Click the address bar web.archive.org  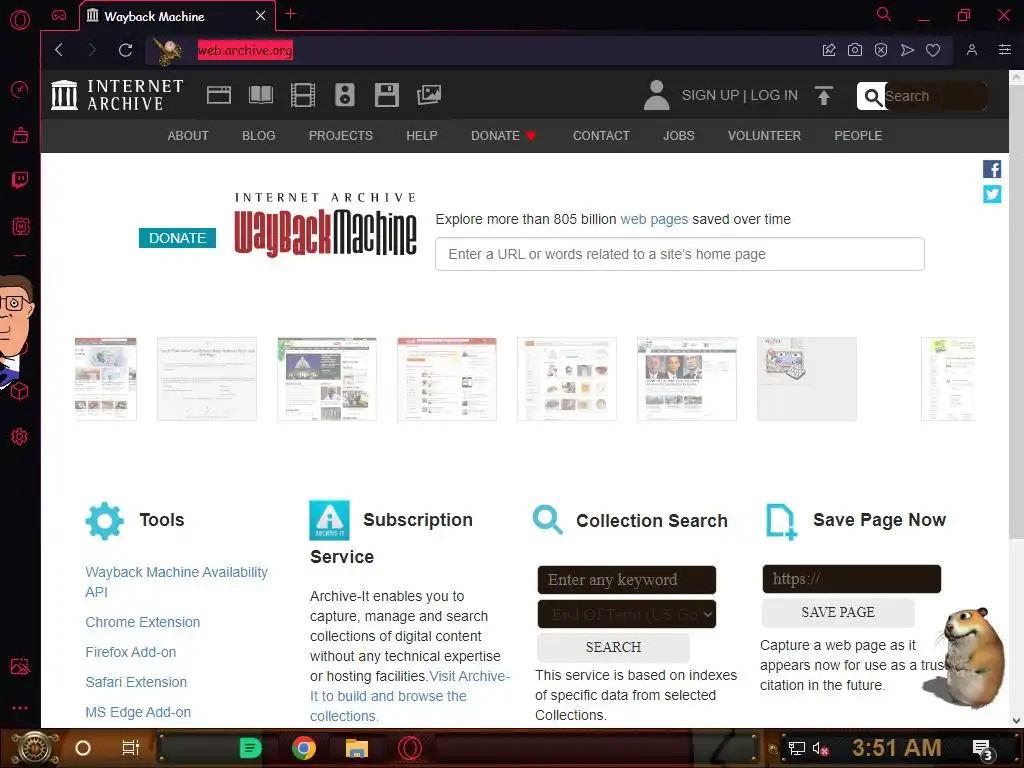pos(246,50)
